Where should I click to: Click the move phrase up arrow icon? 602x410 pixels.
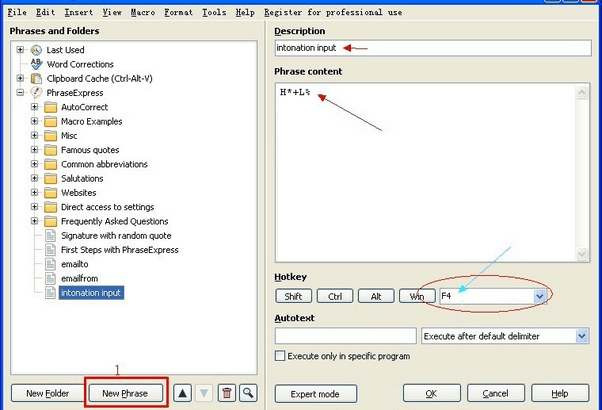(x=183, y=393)
